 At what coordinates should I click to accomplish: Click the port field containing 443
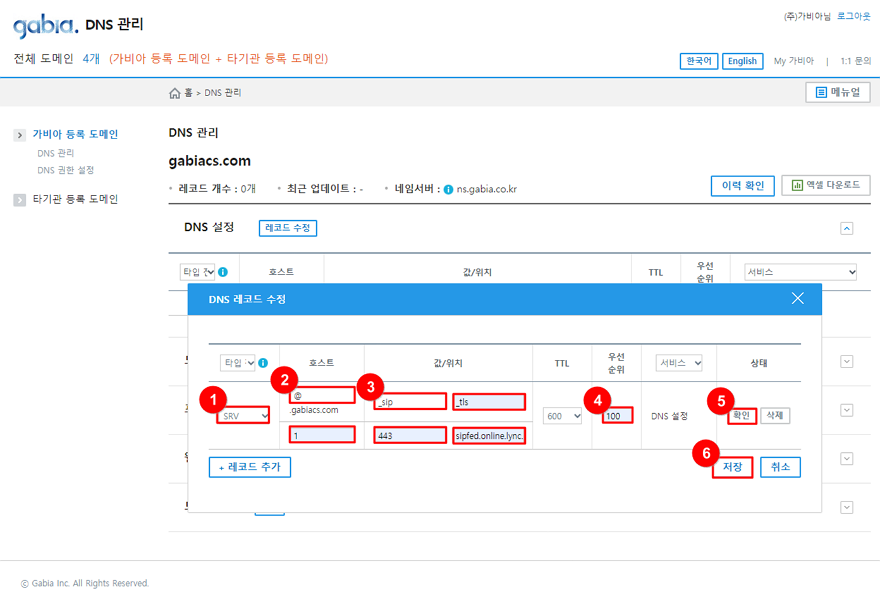click(x=410, y=435)
